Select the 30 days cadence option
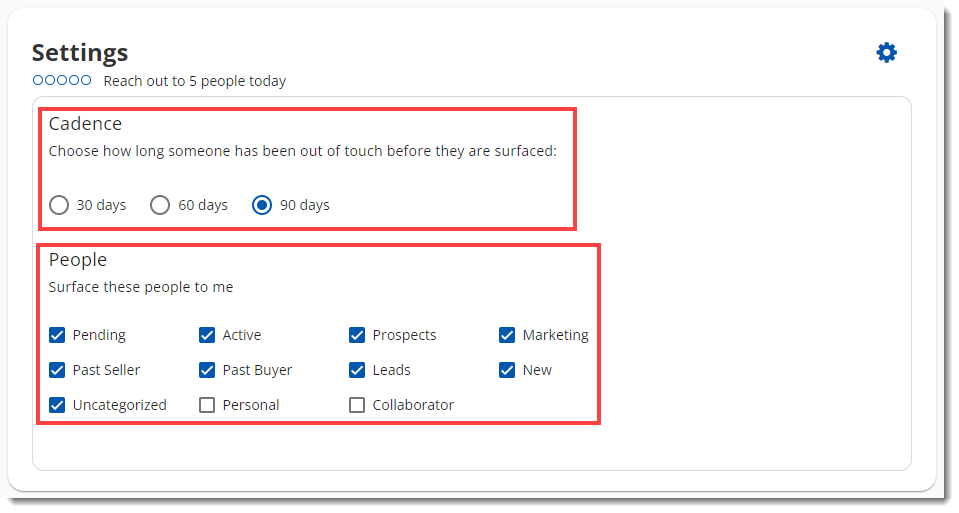The height and width of the screenshot is (513, 959). click(59, 205)
